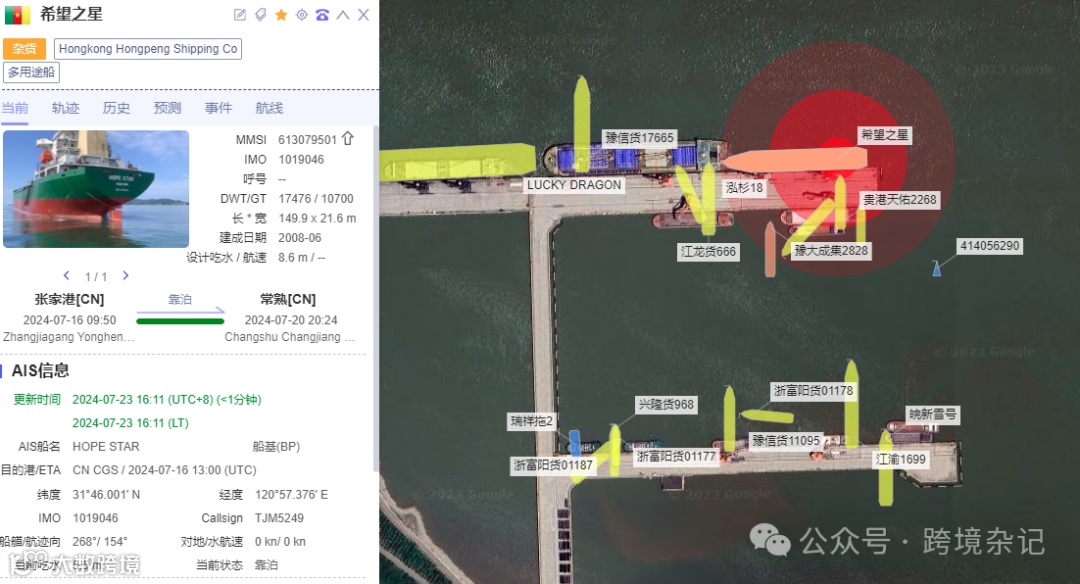Click the blue 瑞祥拖2 tug marker
Image resolution: width=1080 pixels, height=584 pixels.
(x=574, y=443)
